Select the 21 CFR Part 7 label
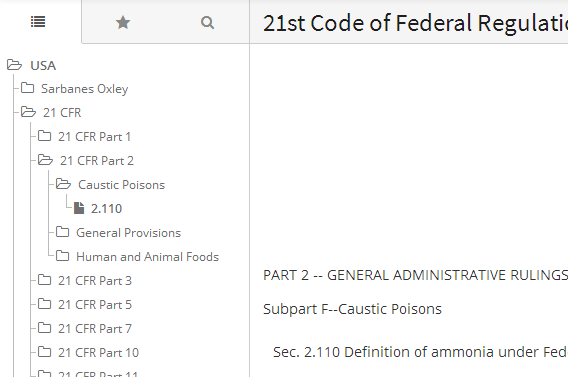This screenshot has height=377, width=568. coord(95,328)
